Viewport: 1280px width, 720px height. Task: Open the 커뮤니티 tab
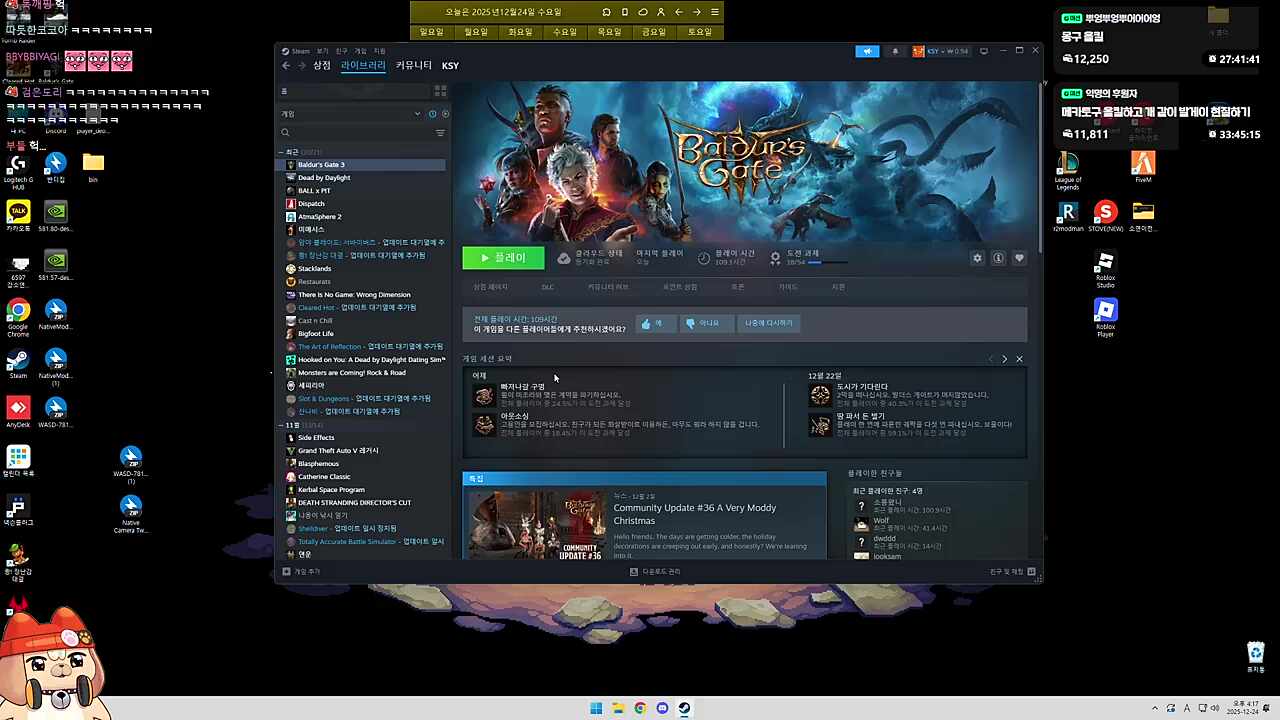click(x=414, y=66)
